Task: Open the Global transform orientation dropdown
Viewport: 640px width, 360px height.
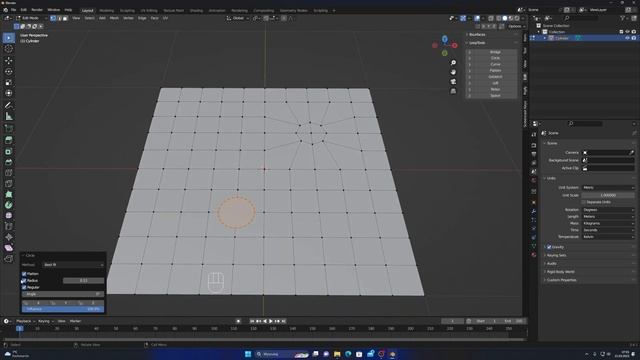Action: pos(238,18)
